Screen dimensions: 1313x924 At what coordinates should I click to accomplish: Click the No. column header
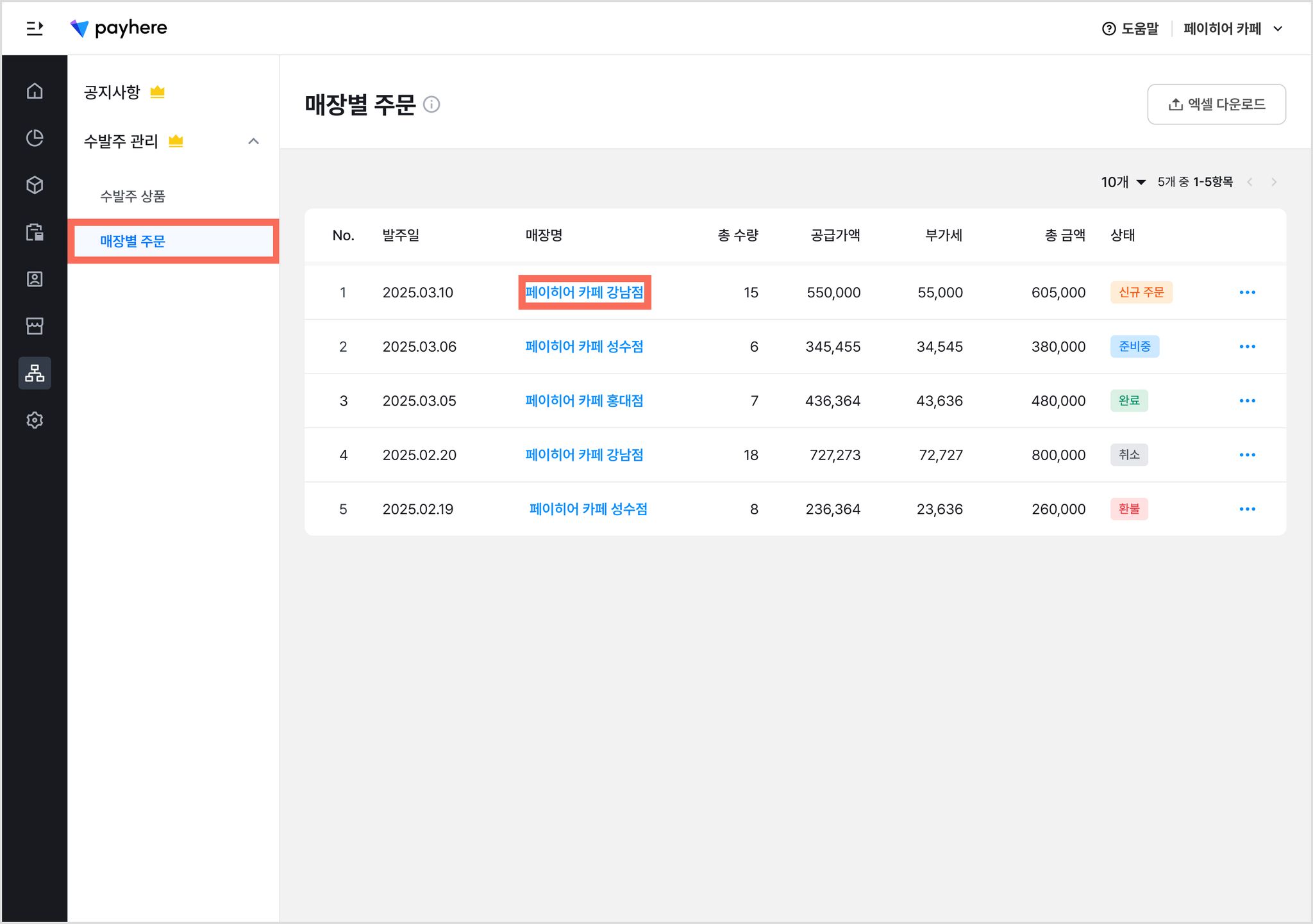(x=343, y=235)
